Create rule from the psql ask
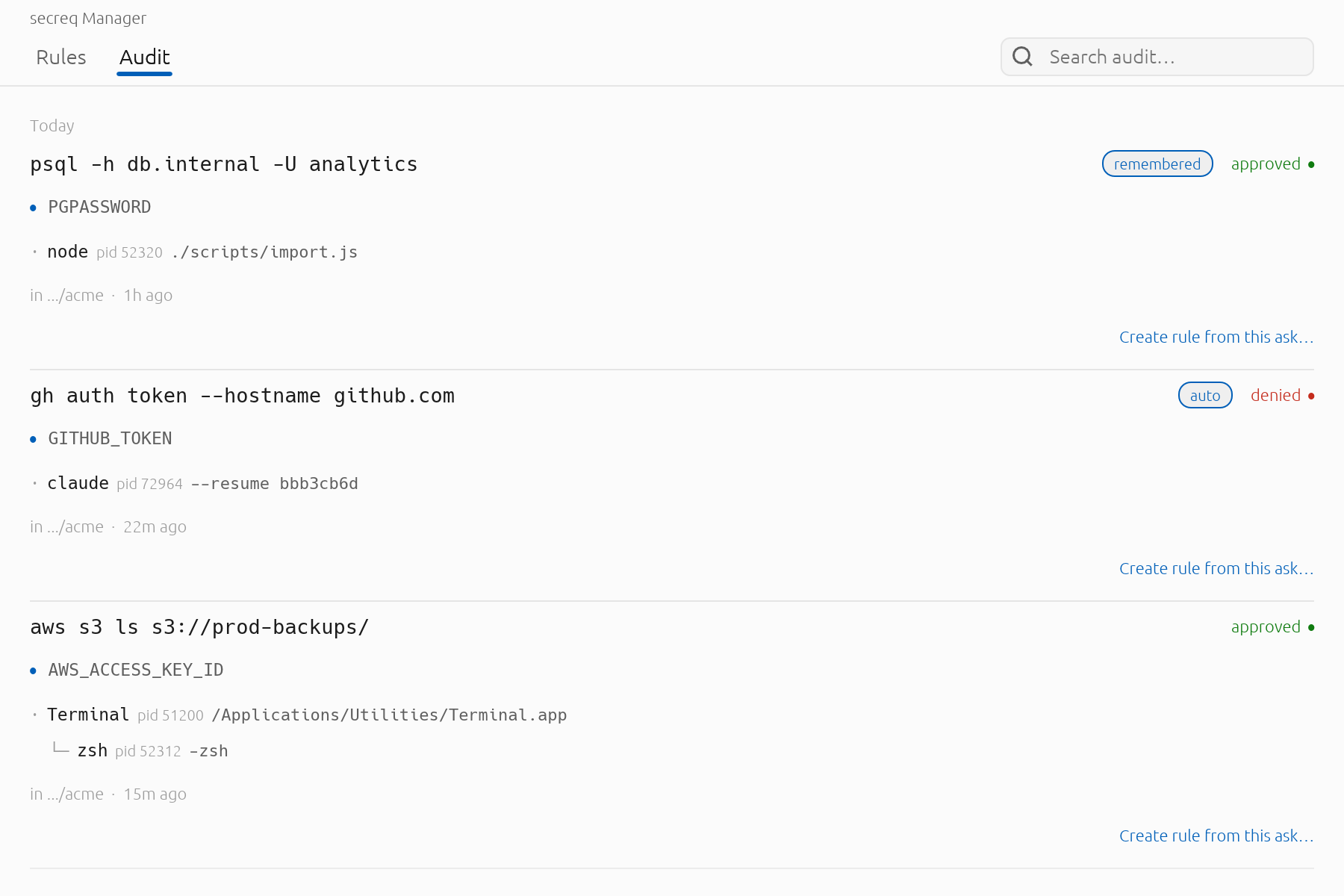Image resolution: width=1344 pixels, height=896 pixels. click(1216, 337)
